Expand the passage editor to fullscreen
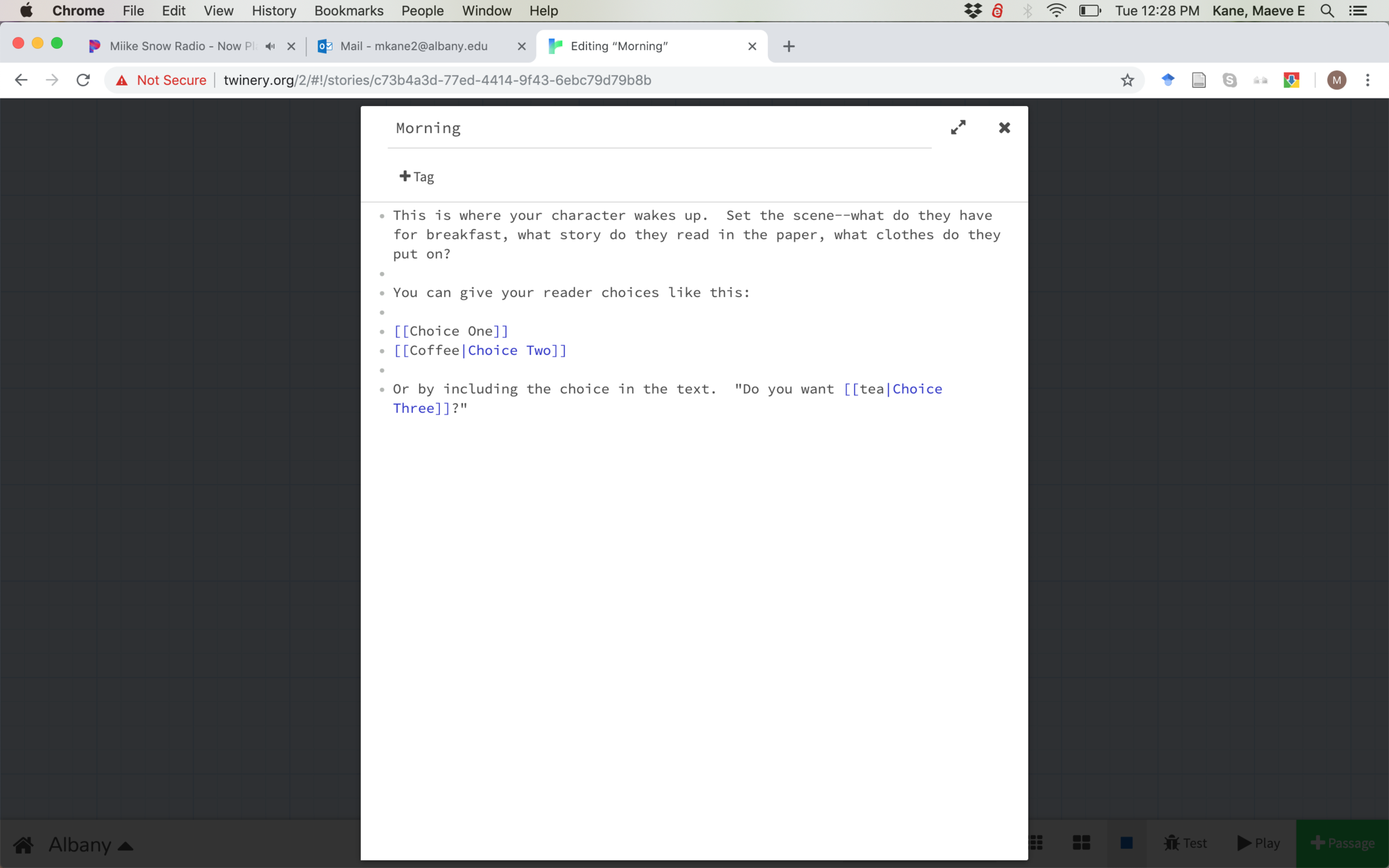This screenshot has width=1389, height=868. tap(958, 127)
